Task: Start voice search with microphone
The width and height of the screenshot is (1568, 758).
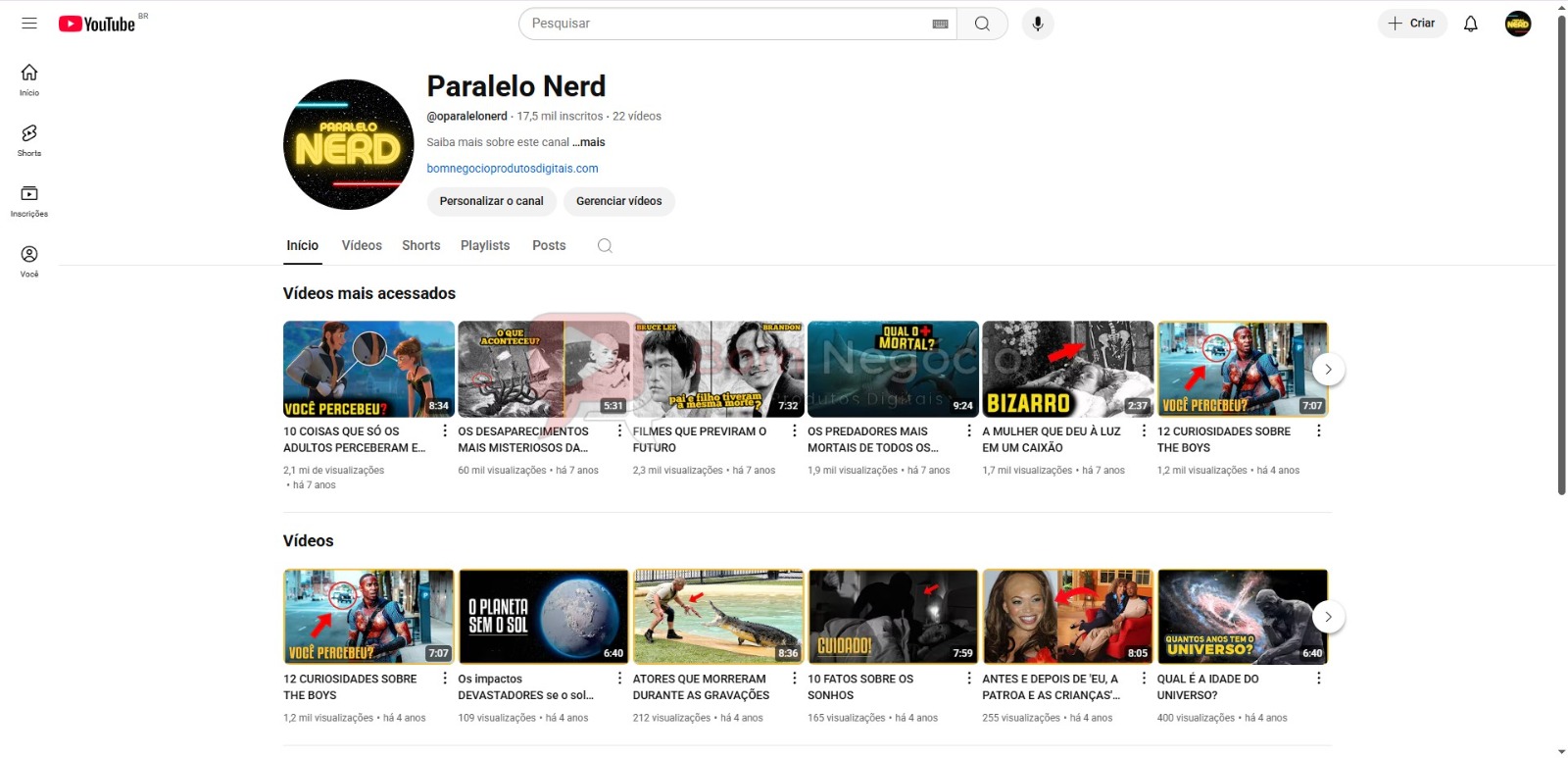Action: point(1038,24)
